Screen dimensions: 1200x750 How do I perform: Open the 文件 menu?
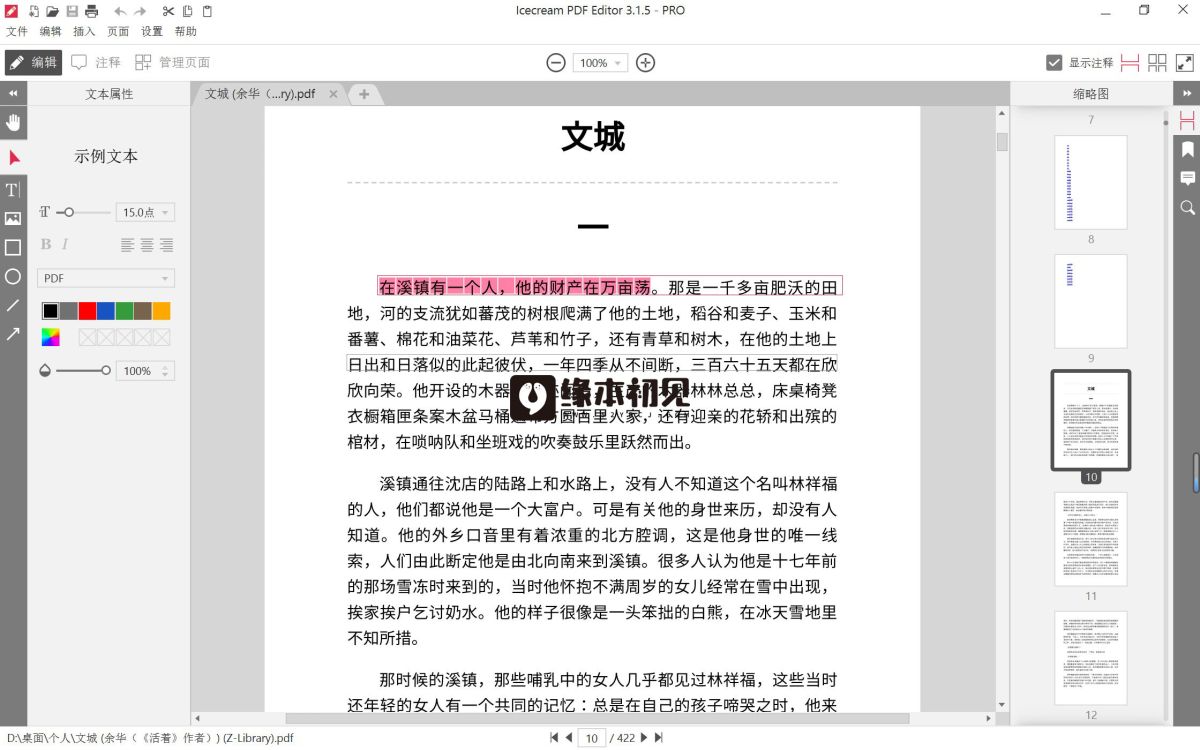click(17, 32)
